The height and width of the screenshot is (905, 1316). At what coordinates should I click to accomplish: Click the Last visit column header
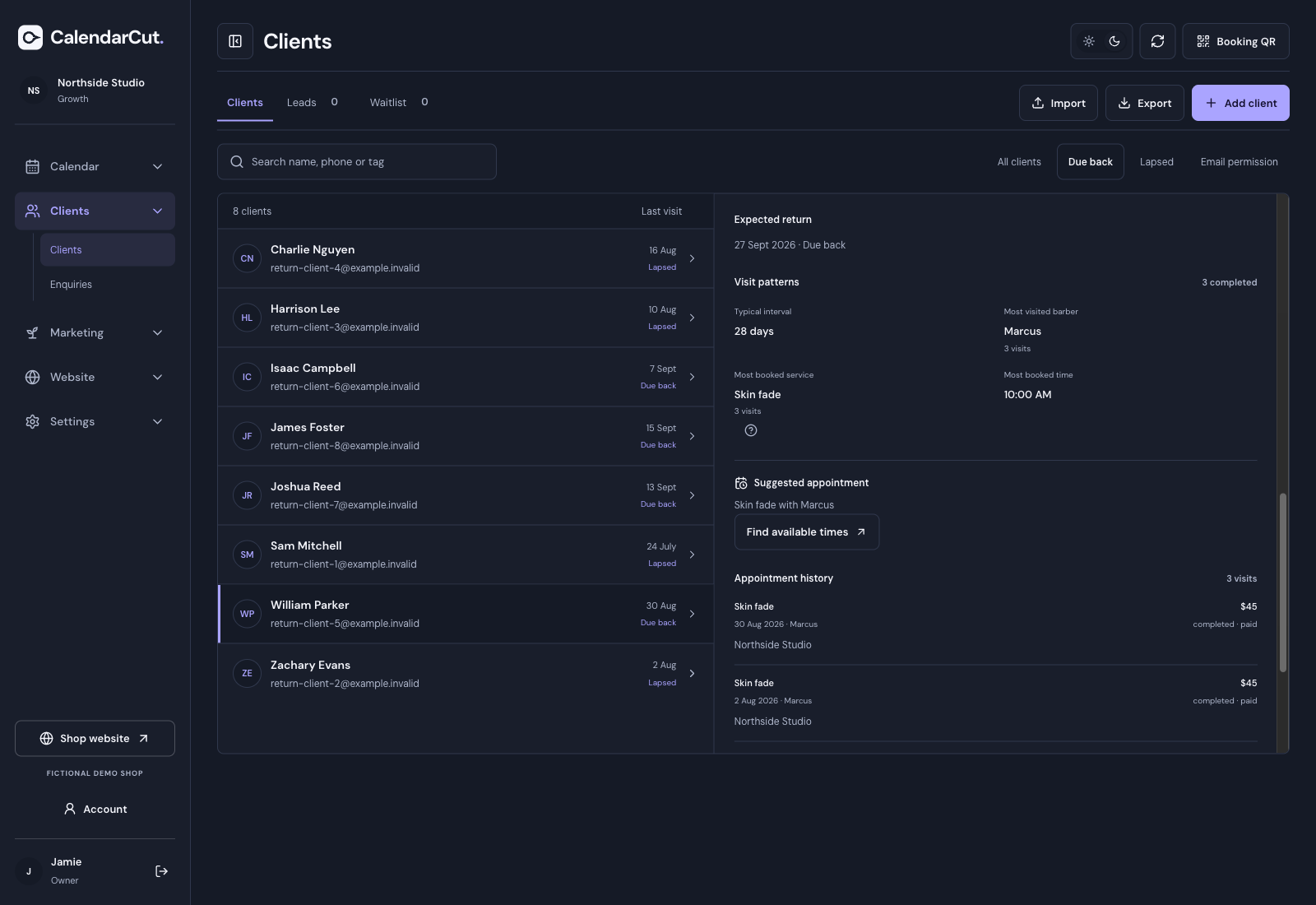pos(661,211)
